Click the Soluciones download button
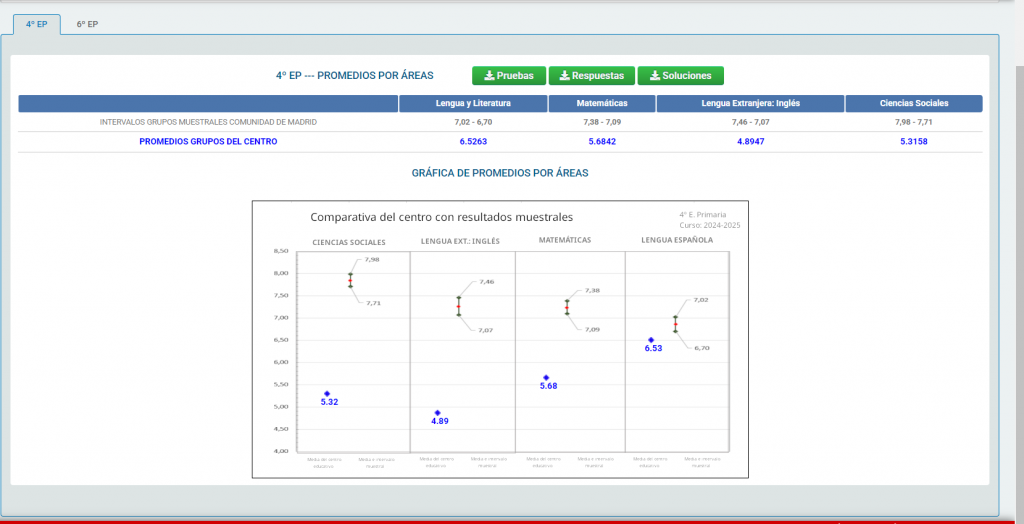Image resolution: width=1024 pixels, height=524 pixels. 680,76
